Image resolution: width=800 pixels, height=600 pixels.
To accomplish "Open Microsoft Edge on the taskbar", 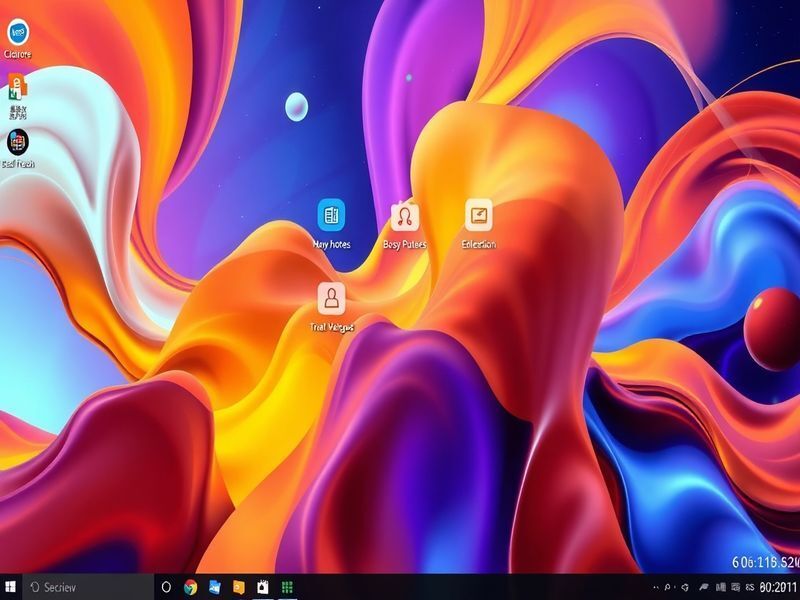I will point(214,586).
